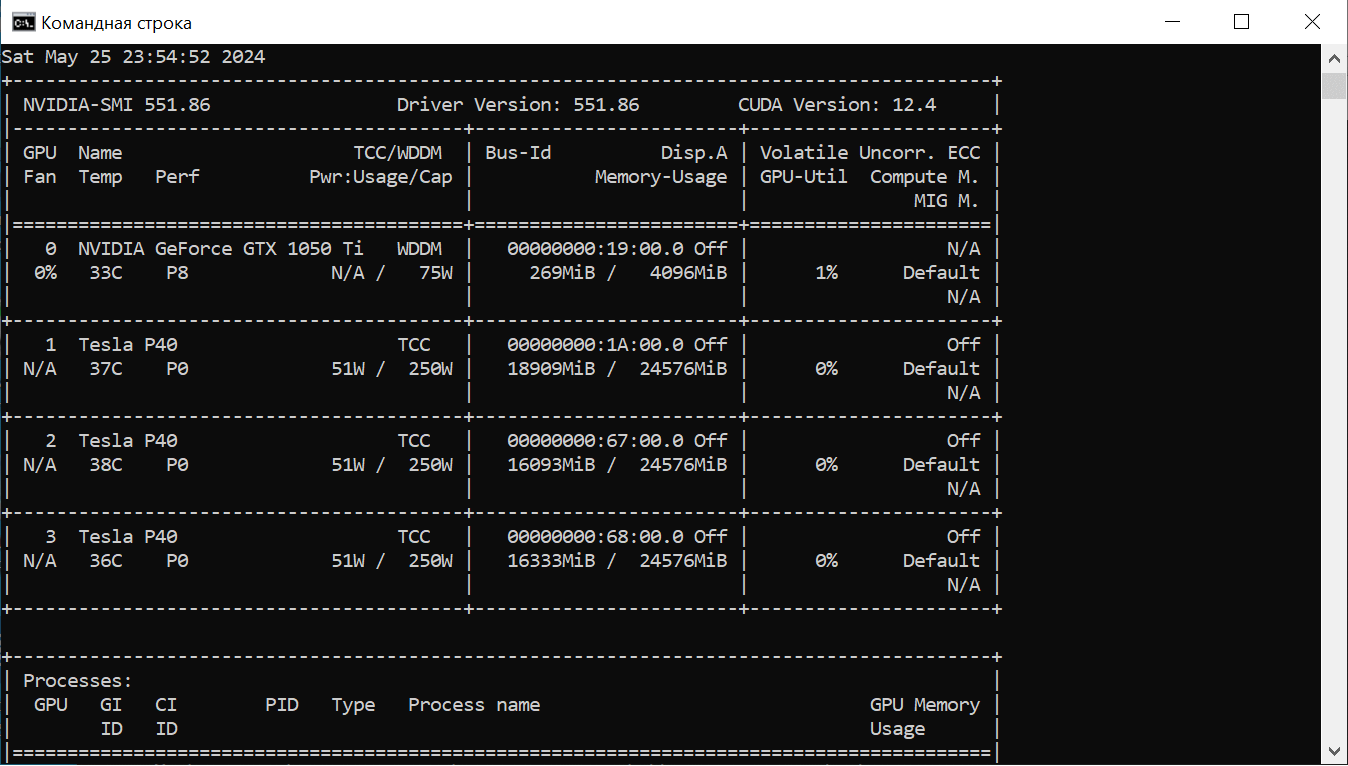This screenshot has width=1348, height=766.
Task: Click bus id '00000000:68:00.0'
Action: [x=595, y=537]
